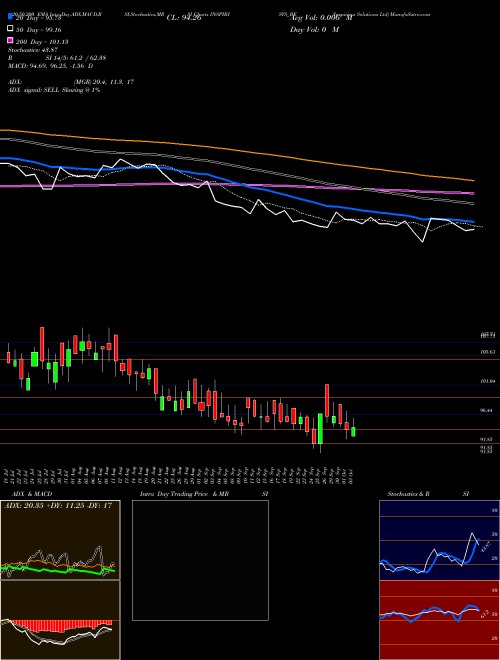Click the 'Stochastics & RSI' panel title
Image resolution: width=500 pixels, height=660 pixels.
click(428, 494)
